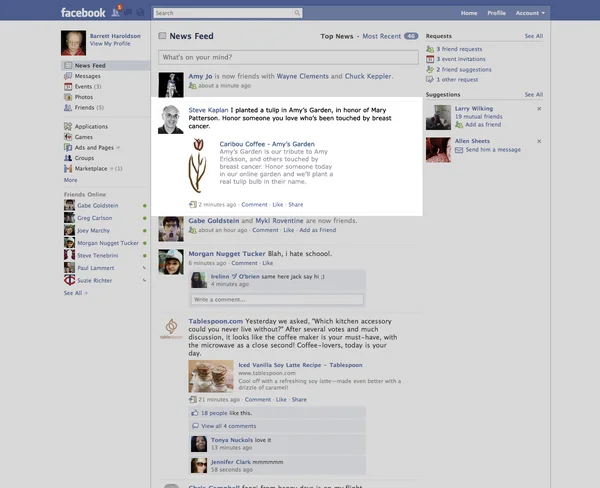Click Send him a message link
The height and width of the screenshot is (488, 600).
coord(493,150)
